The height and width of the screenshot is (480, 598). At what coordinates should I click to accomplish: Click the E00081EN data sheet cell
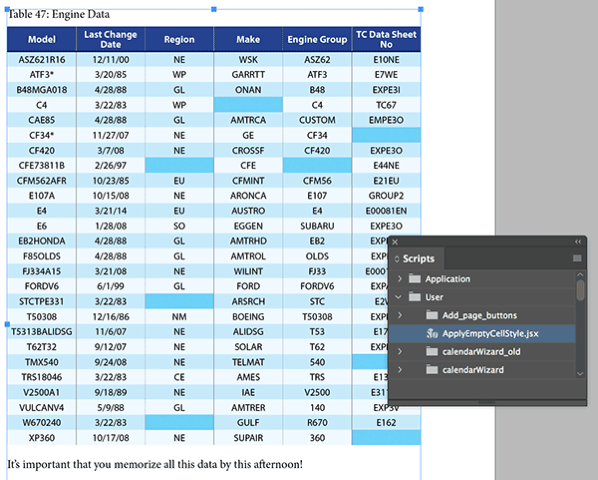tap(386, 211)
